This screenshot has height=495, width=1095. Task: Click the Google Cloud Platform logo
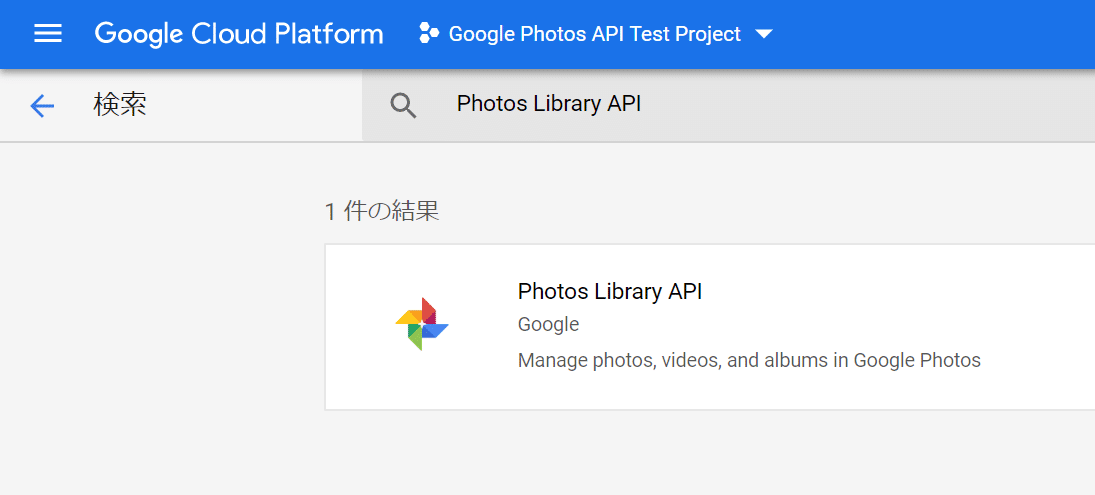(238, 34)
